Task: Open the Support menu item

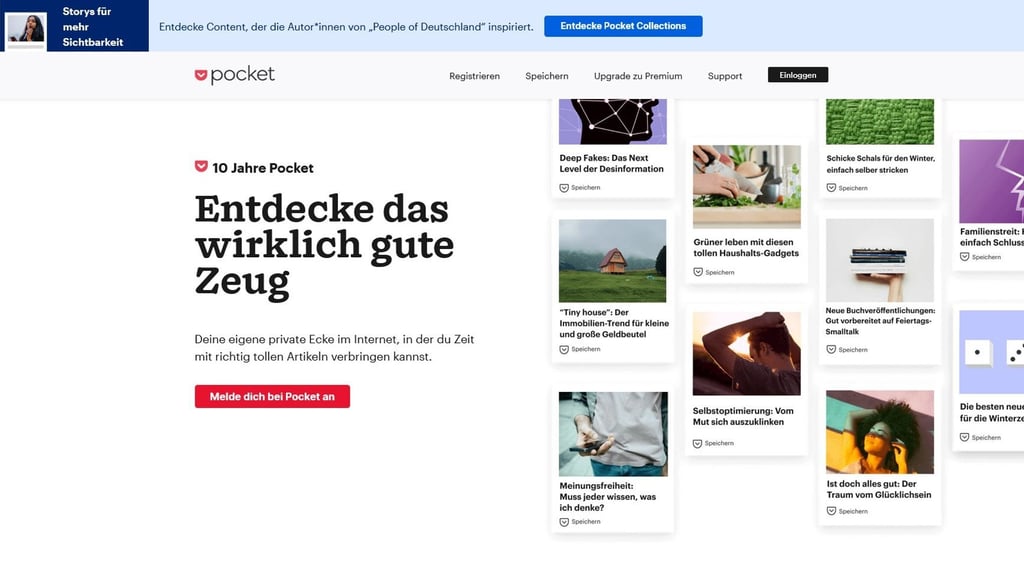Action: click(724, 75)
